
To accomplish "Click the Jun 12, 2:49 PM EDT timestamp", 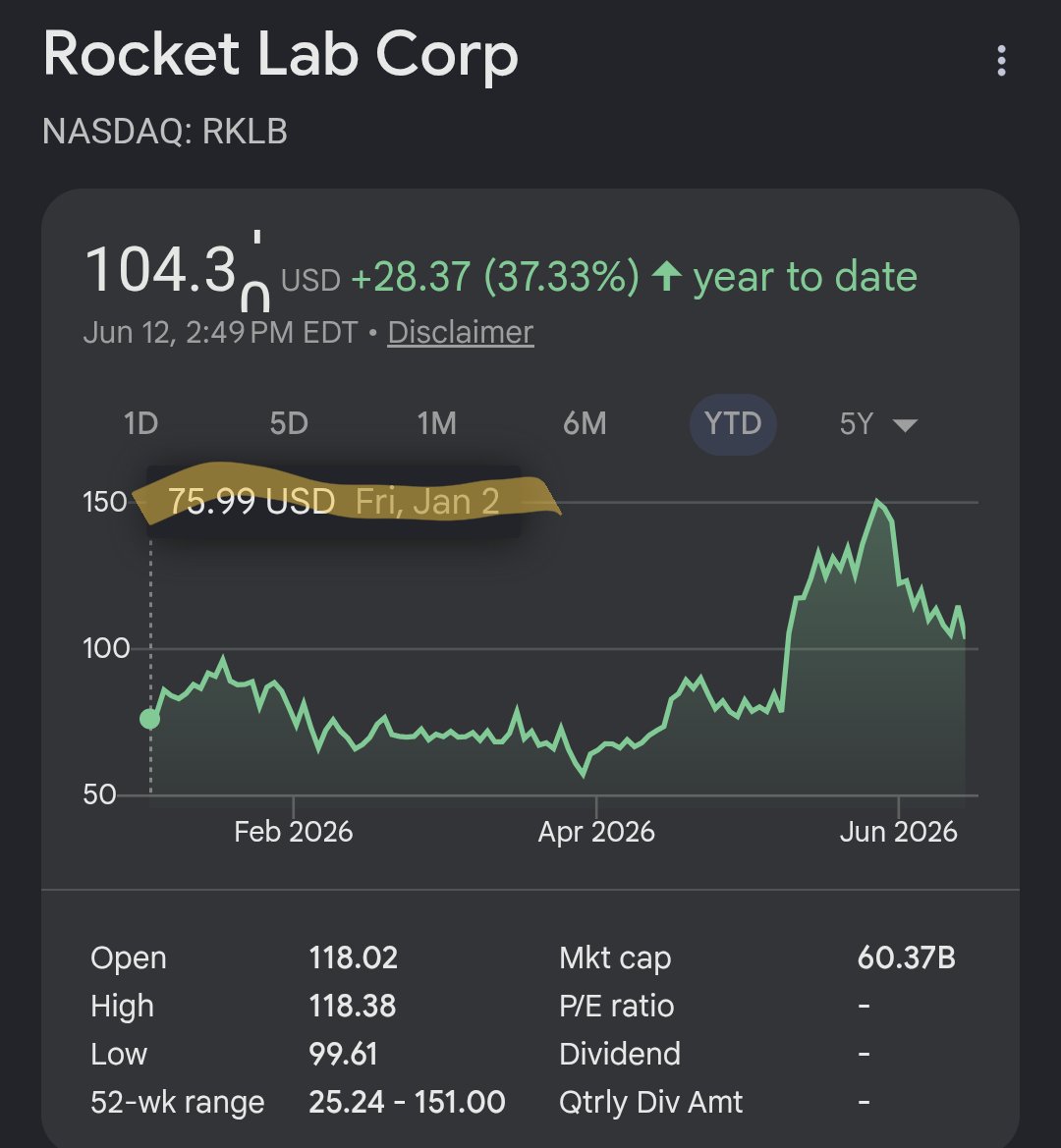I will [220, 332].
